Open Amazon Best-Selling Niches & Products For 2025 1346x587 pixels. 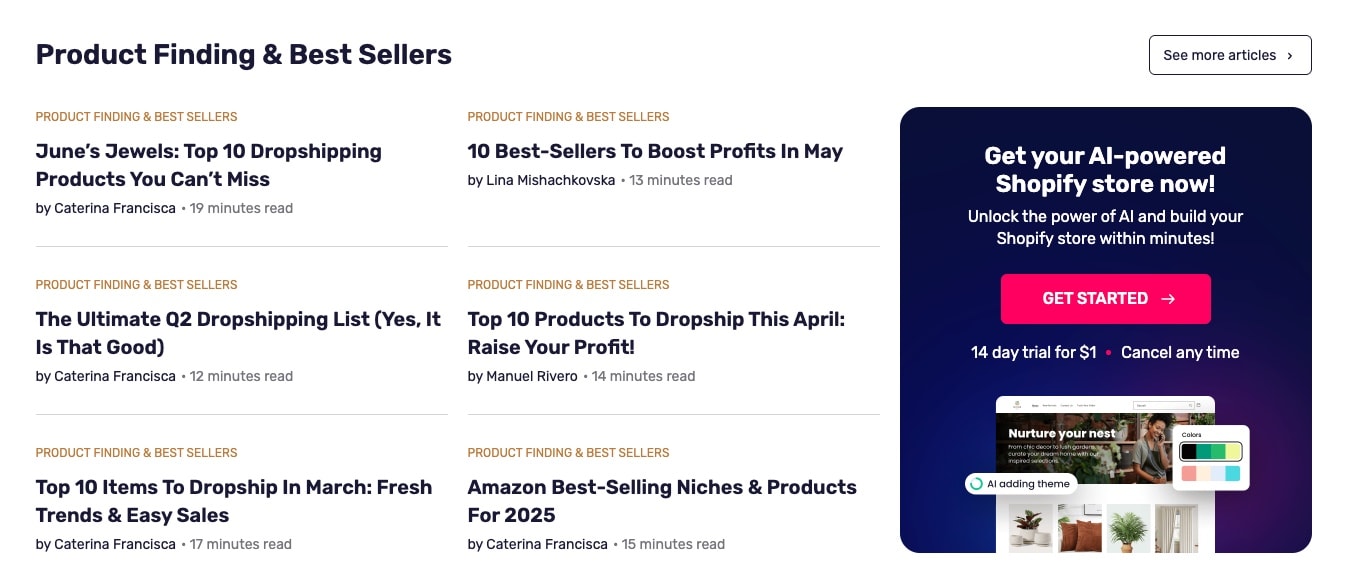pos(662,501)
